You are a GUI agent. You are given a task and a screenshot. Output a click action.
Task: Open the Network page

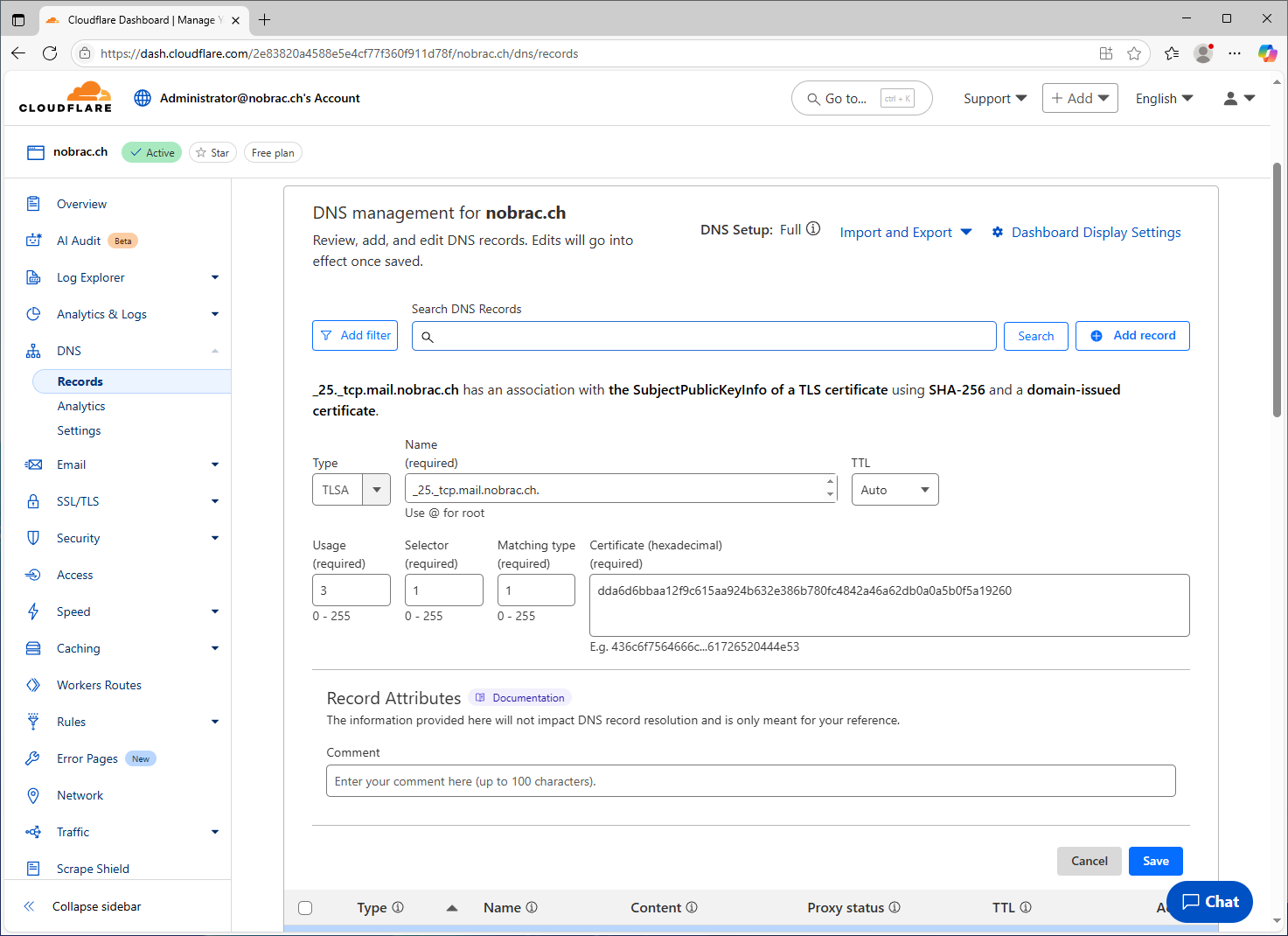[x=80, y=795]
